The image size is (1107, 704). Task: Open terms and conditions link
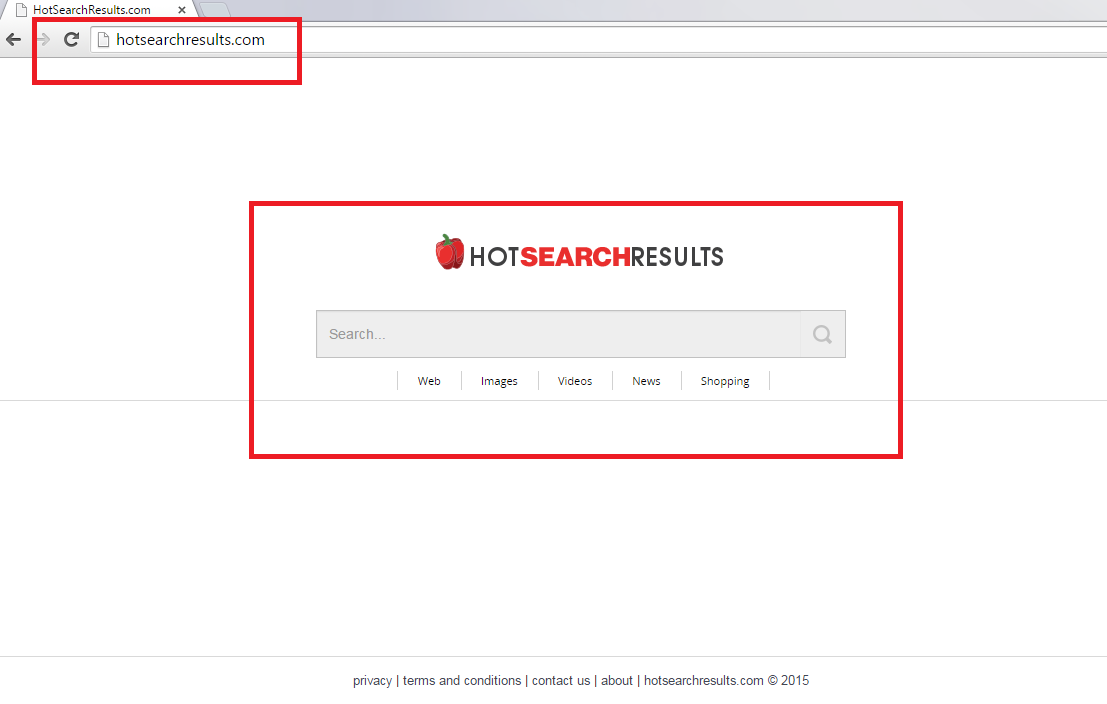[x=462, y=681]
